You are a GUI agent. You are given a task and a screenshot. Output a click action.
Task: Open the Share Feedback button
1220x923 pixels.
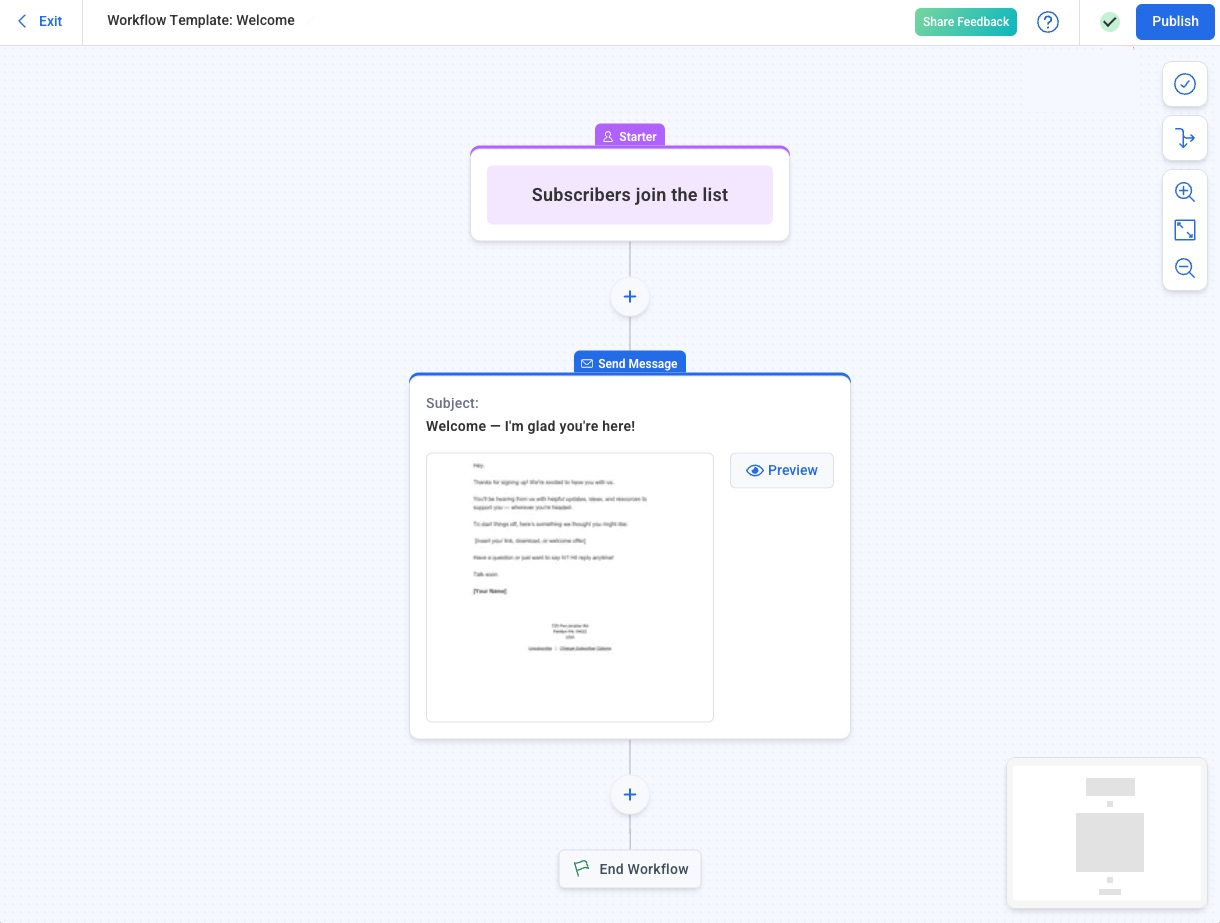click(x=965, y=21)
